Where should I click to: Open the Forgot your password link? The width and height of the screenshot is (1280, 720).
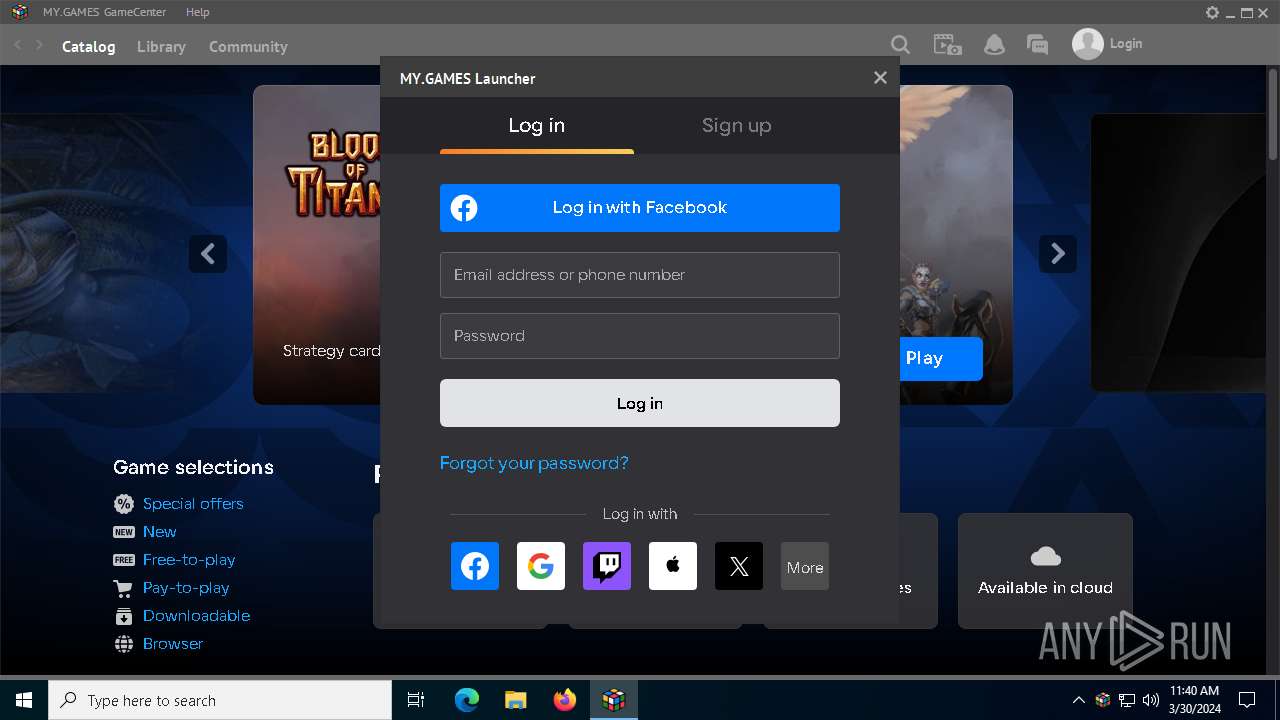tap(534, 463)
